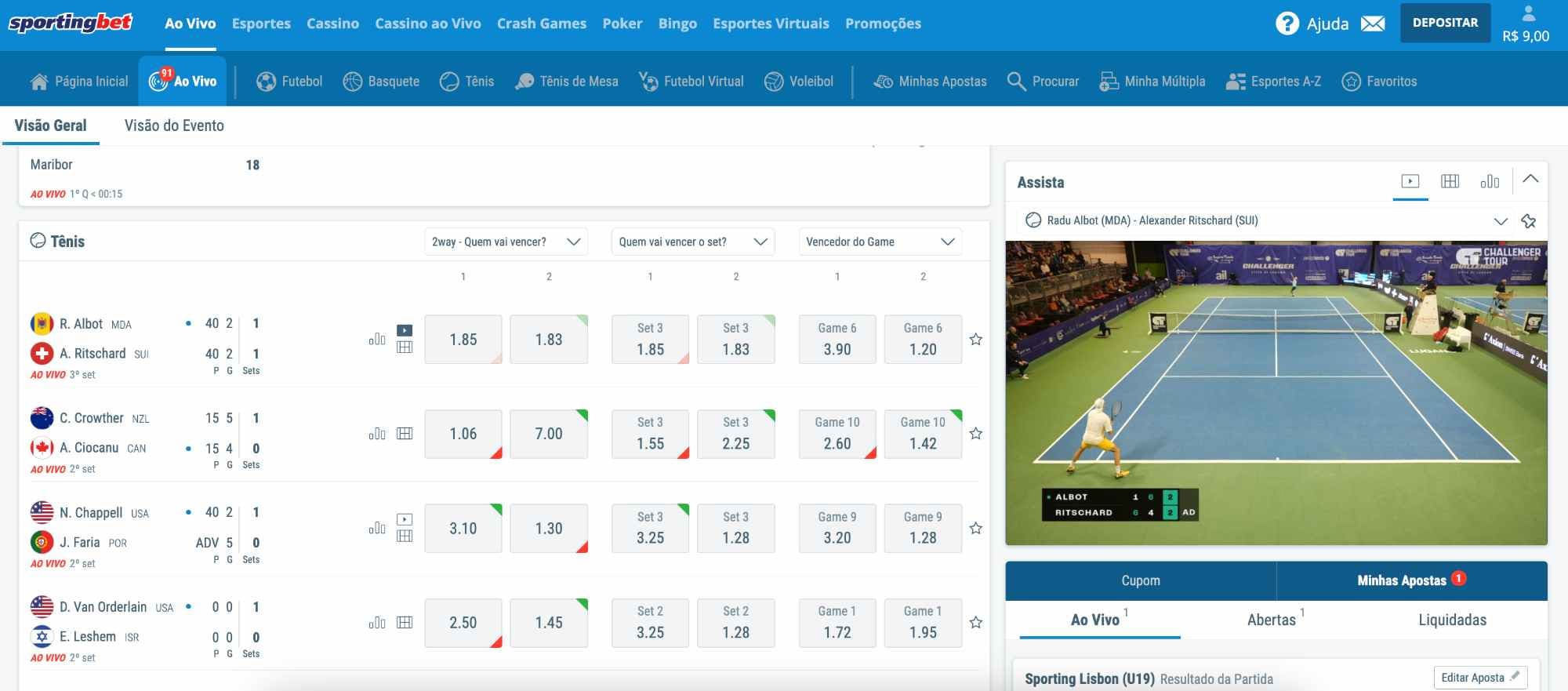Open Esportes Virtuais menu
Screen dimensions: 1568x691
(771, 24)
